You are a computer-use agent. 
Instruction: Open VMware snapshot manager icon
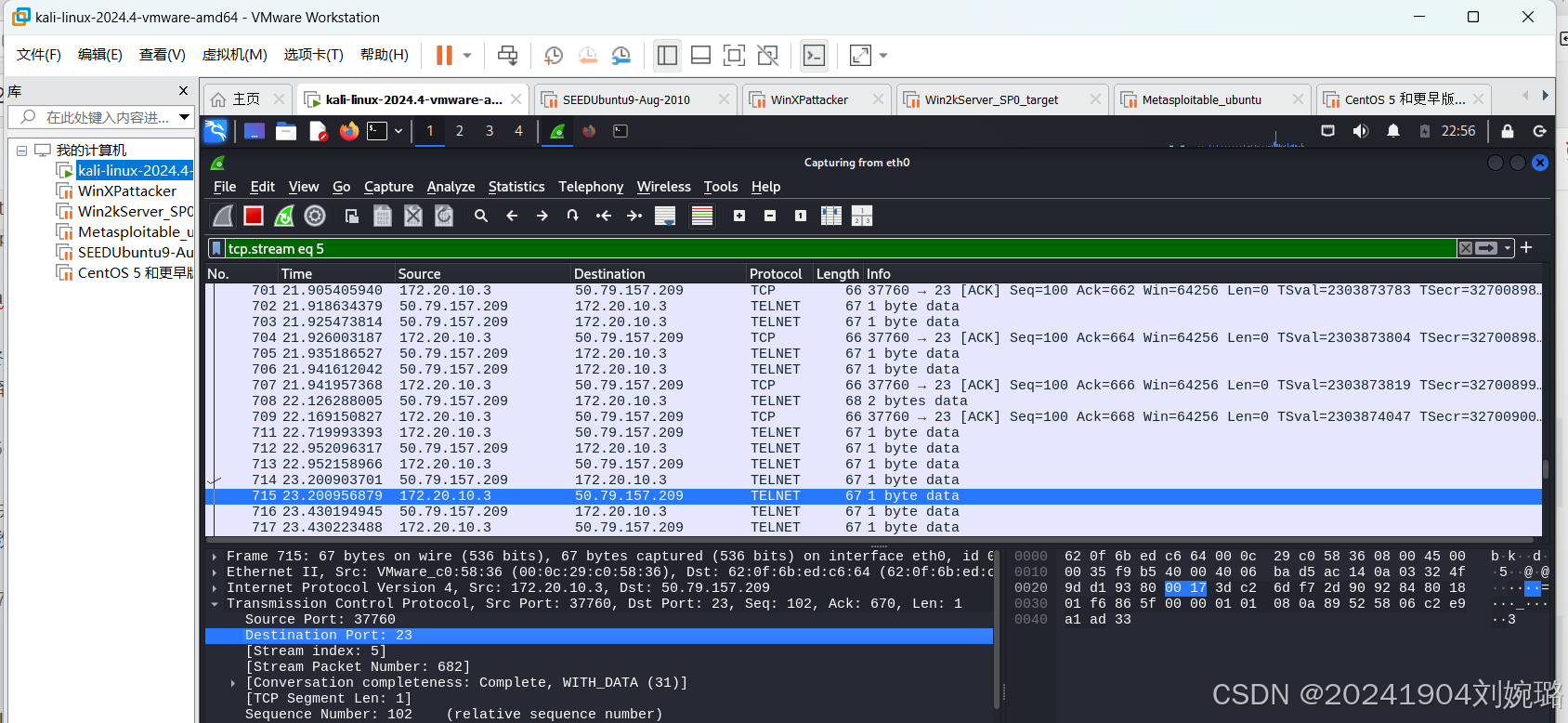pos(621,56)
